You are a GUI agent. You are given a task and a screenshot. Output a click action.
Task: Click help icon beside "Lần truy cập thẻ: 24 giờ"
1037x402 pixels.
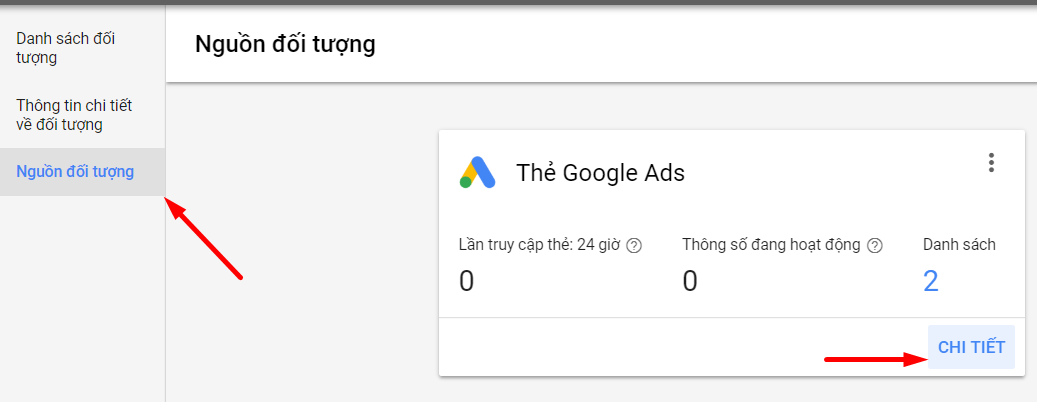tap(634, 245)
